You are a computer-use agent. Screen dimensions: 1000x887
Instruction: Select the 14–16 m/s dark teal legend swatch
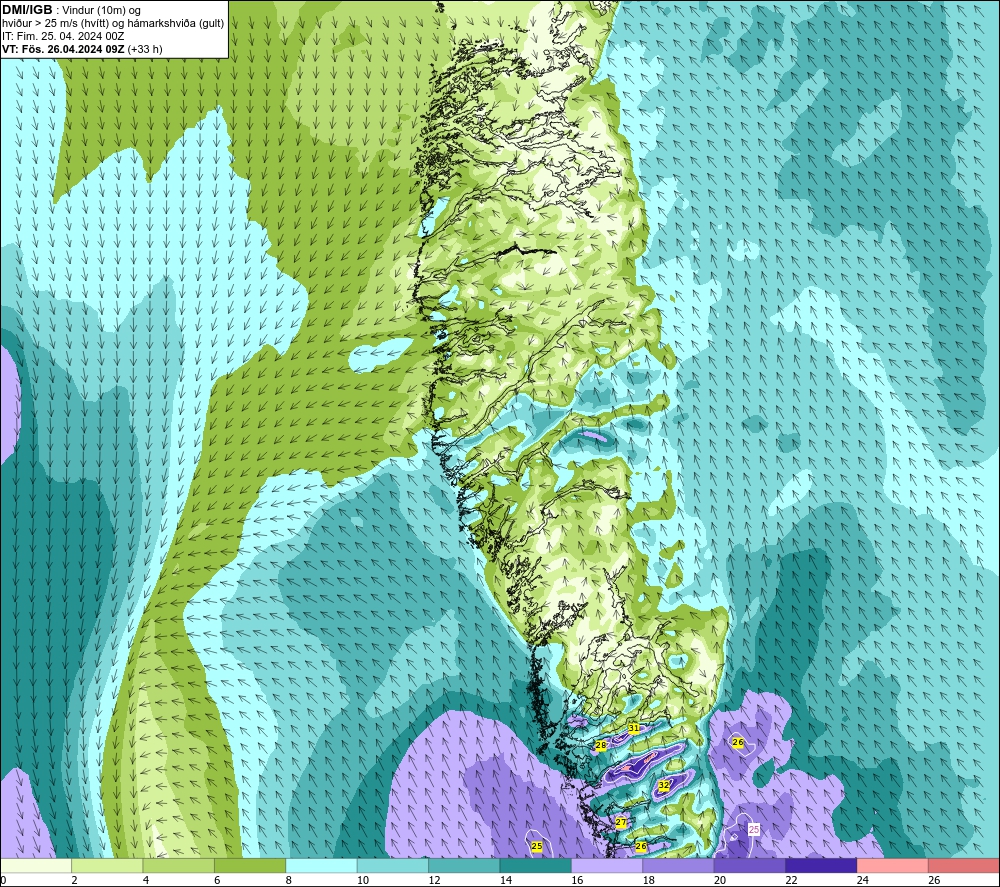point(536,866)
